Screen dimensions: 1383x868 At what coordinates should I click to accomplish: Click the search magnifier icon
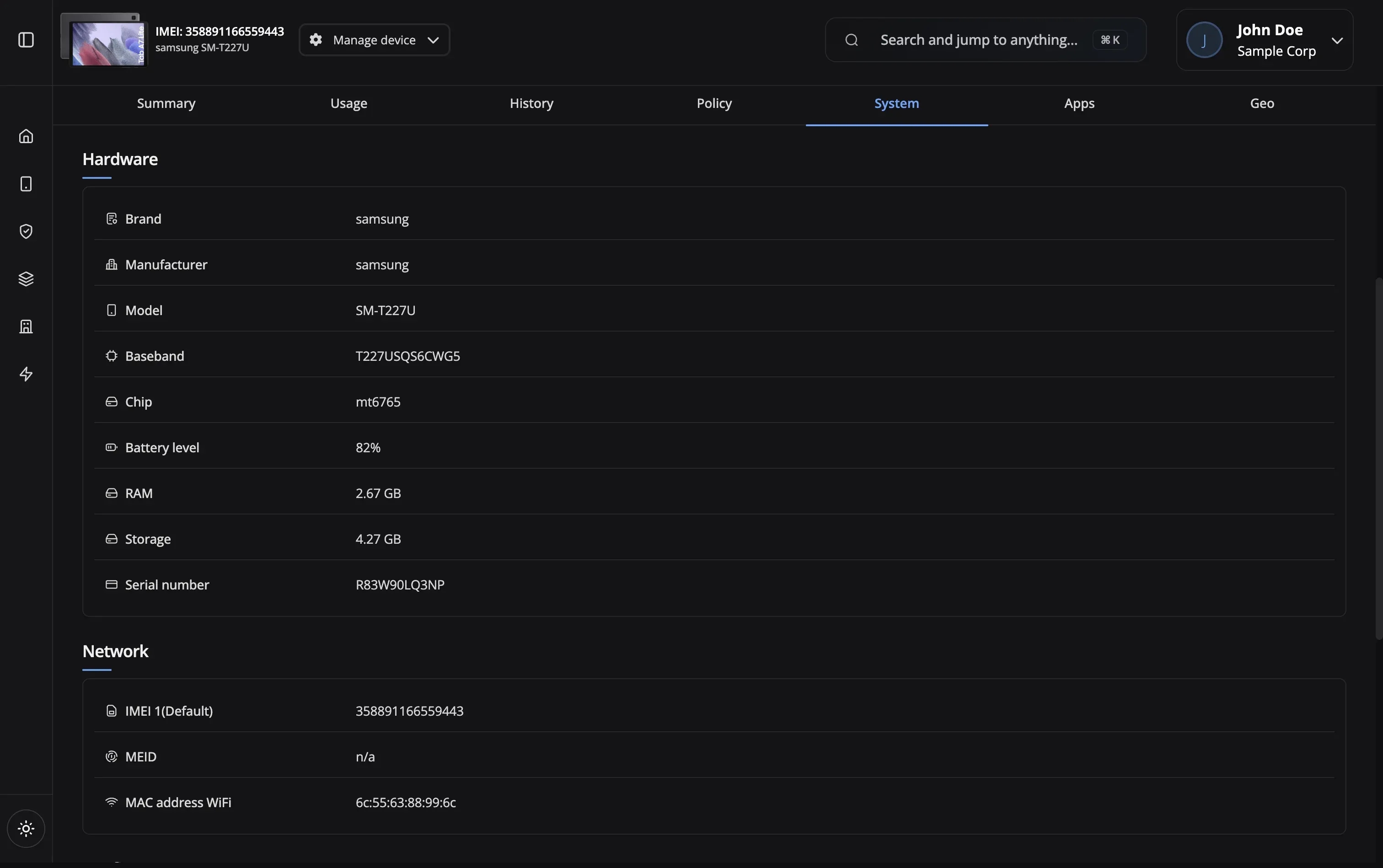852,40
